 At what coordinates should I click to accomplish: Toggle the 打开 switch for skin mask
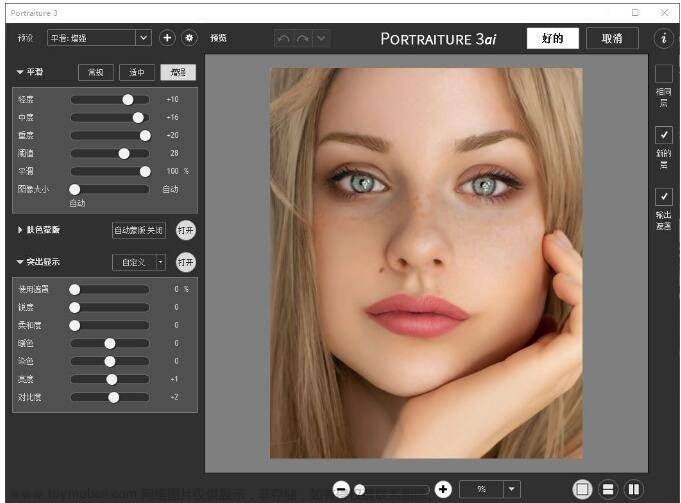[186, 230]
